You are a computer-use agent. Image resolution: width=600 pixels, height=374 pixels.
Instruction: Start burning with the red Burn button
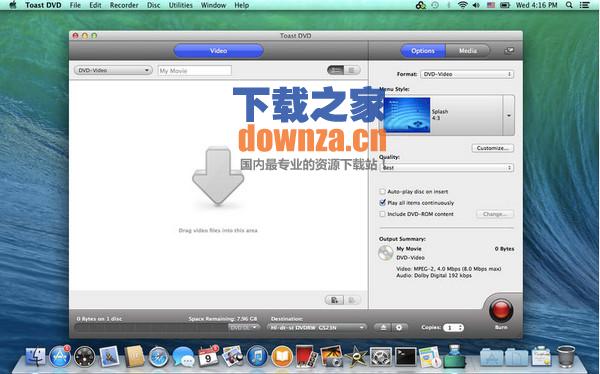pos(501,310)
